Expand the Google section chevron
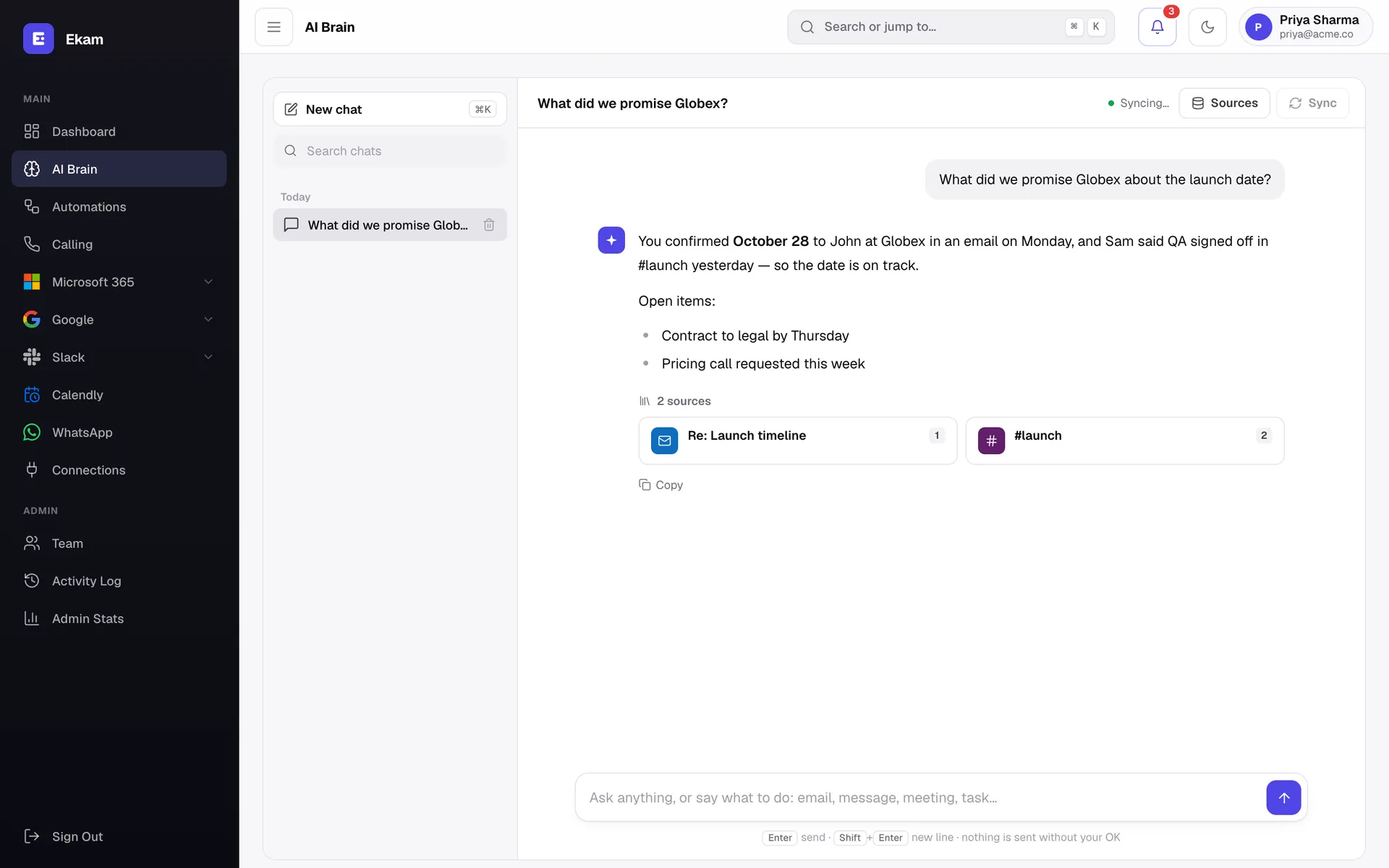The width and height of the screenshot is (1389, 868). (x=208, y=320)
